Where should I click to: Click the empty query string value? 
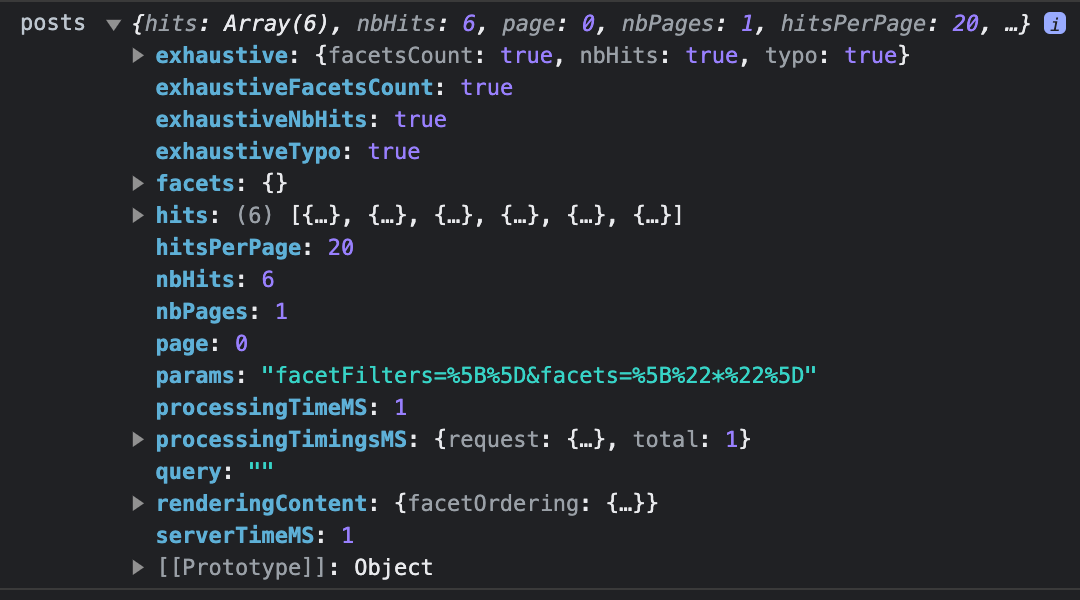click(261, 468)
